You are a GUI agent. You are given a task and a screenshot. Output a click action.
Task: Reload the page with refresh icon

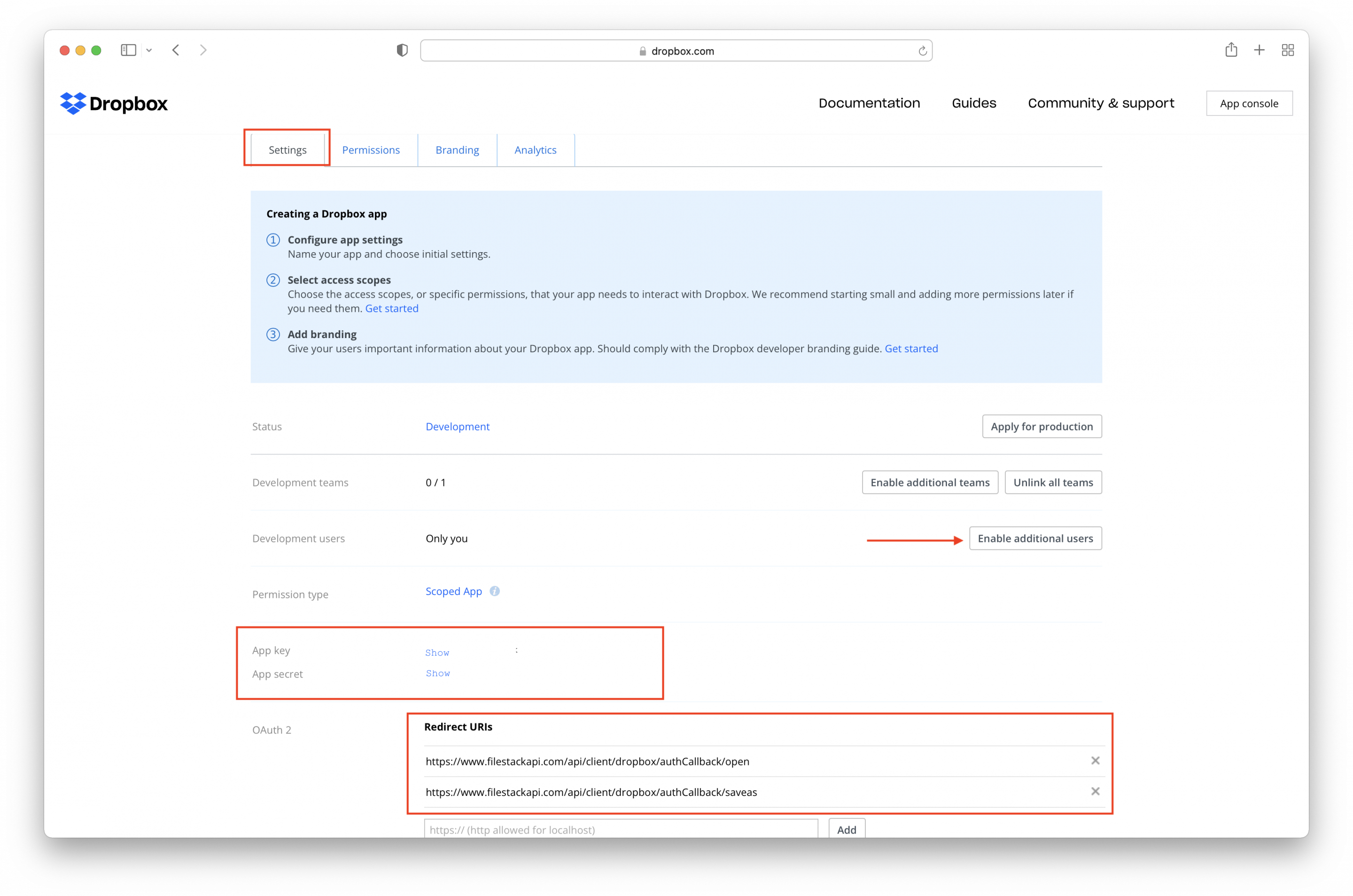pos(922,51)
